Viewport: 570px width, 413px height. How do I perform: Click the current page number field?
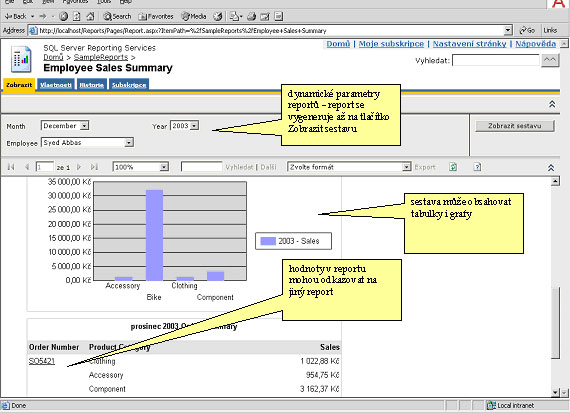[x=45, y=167]
